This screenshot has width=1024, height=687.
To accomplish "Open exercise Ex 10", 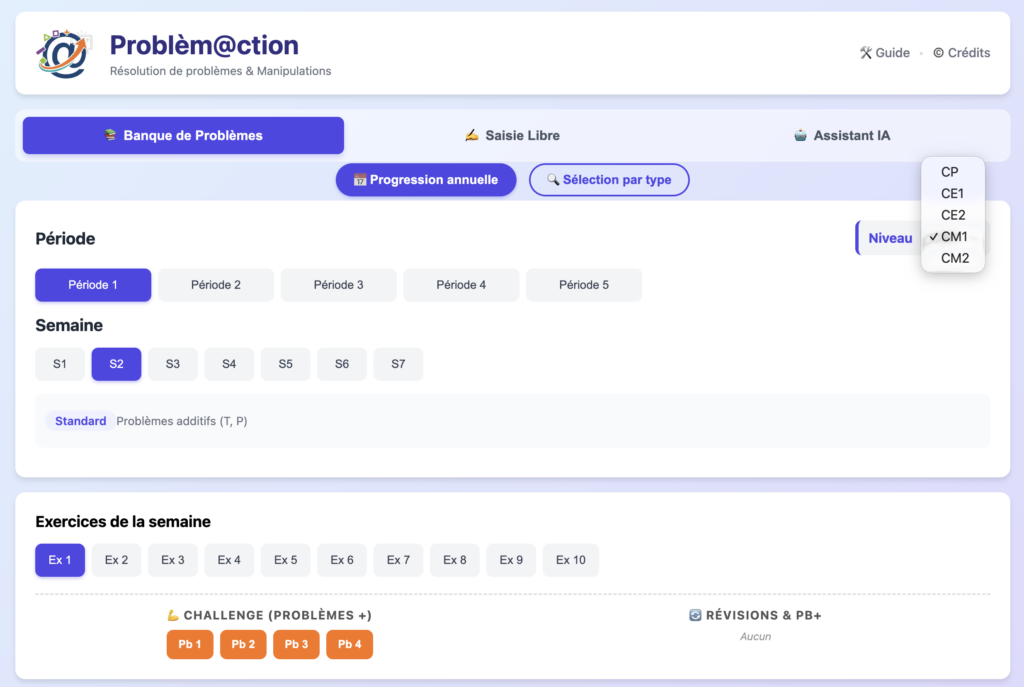I will pyautogui.click(x=570, y=560).
